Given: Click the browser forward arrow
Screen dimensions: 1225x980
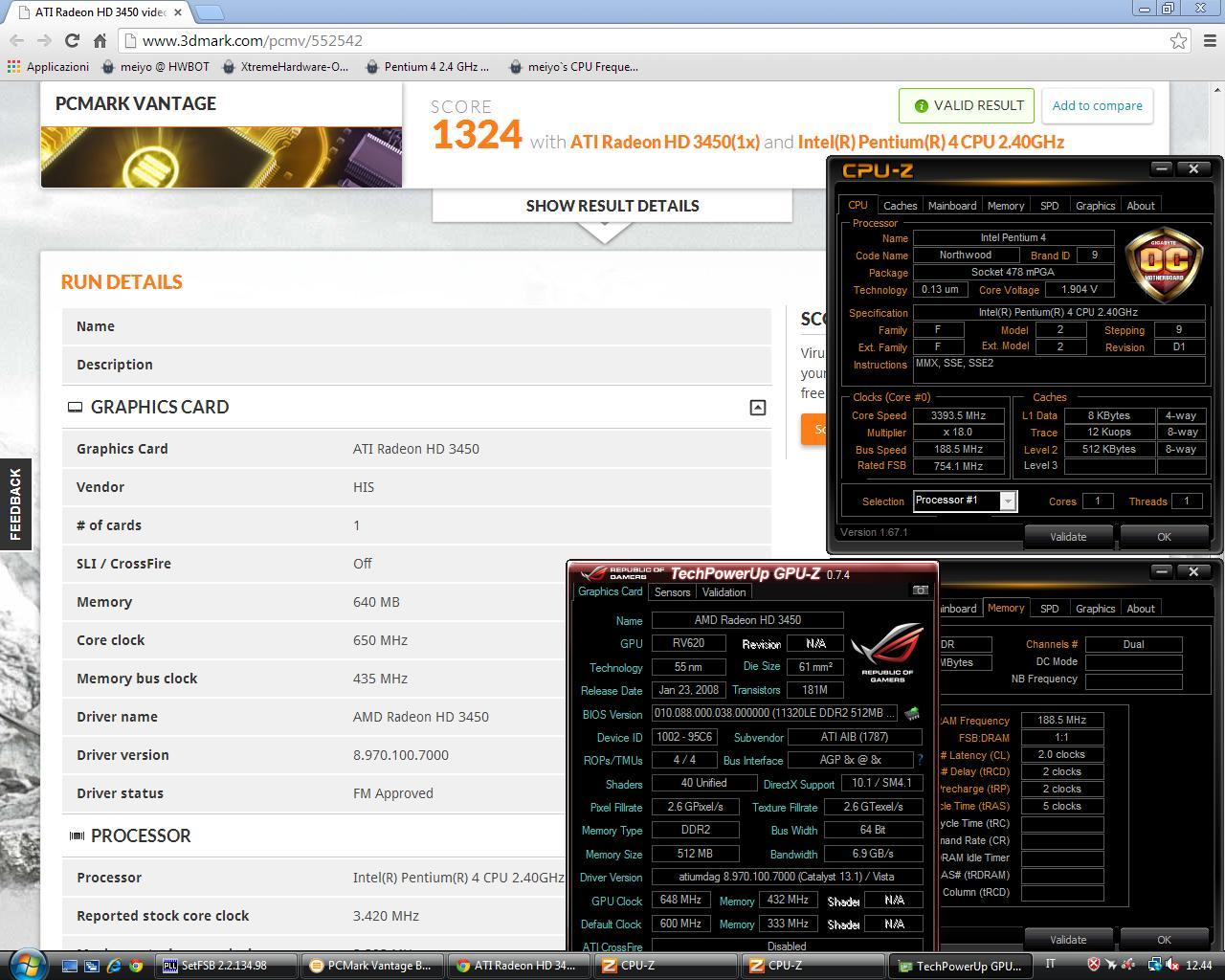Looking at the screenshot, I should point(44,40).
